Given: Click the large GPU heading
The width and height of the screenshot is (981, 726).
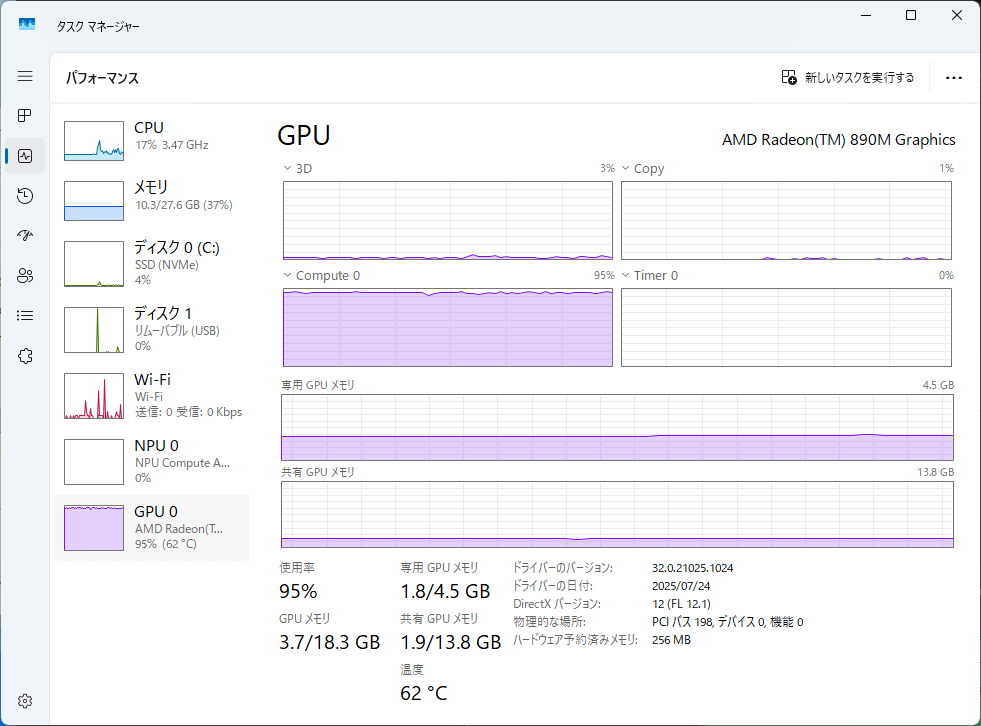Looking at the screenshot, I should coord(304,135).
